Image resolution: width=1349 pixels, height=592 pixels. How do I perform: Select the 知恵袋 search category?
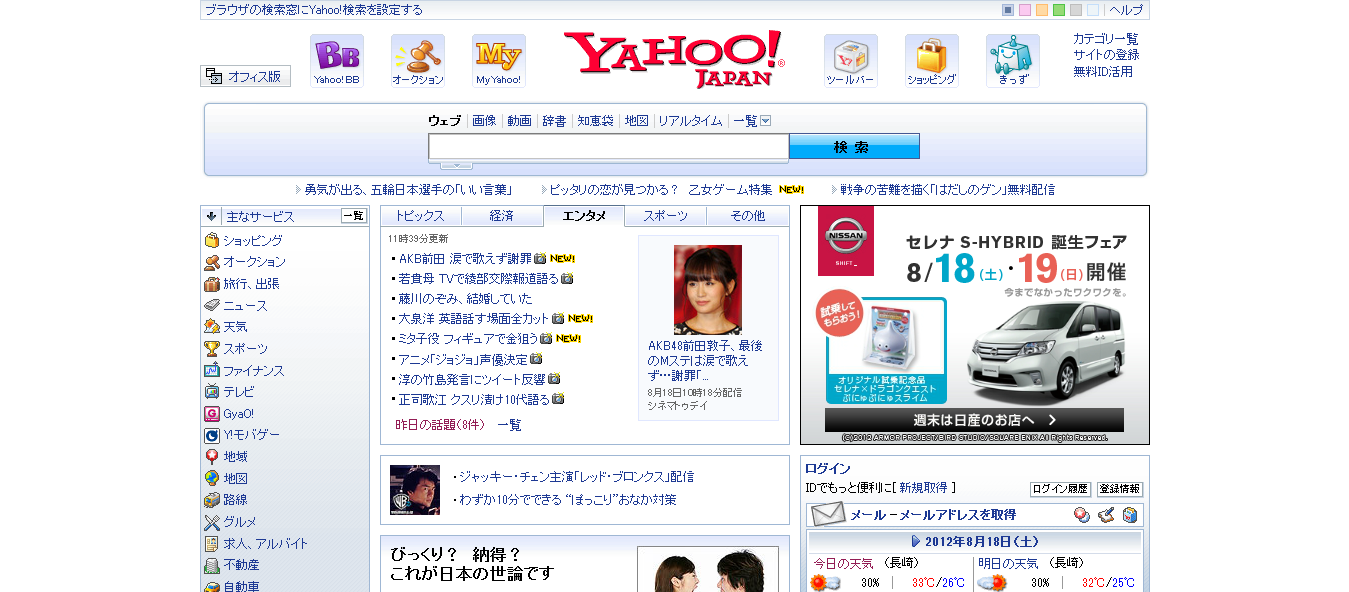[x=595, y=121]
